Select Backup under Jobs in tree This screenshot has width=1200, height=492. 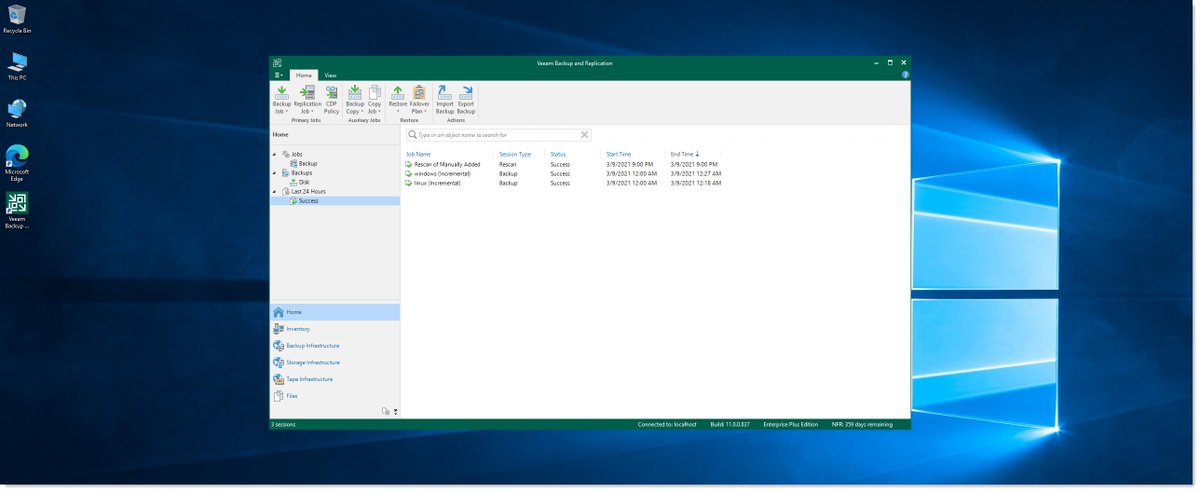point(308,163)
